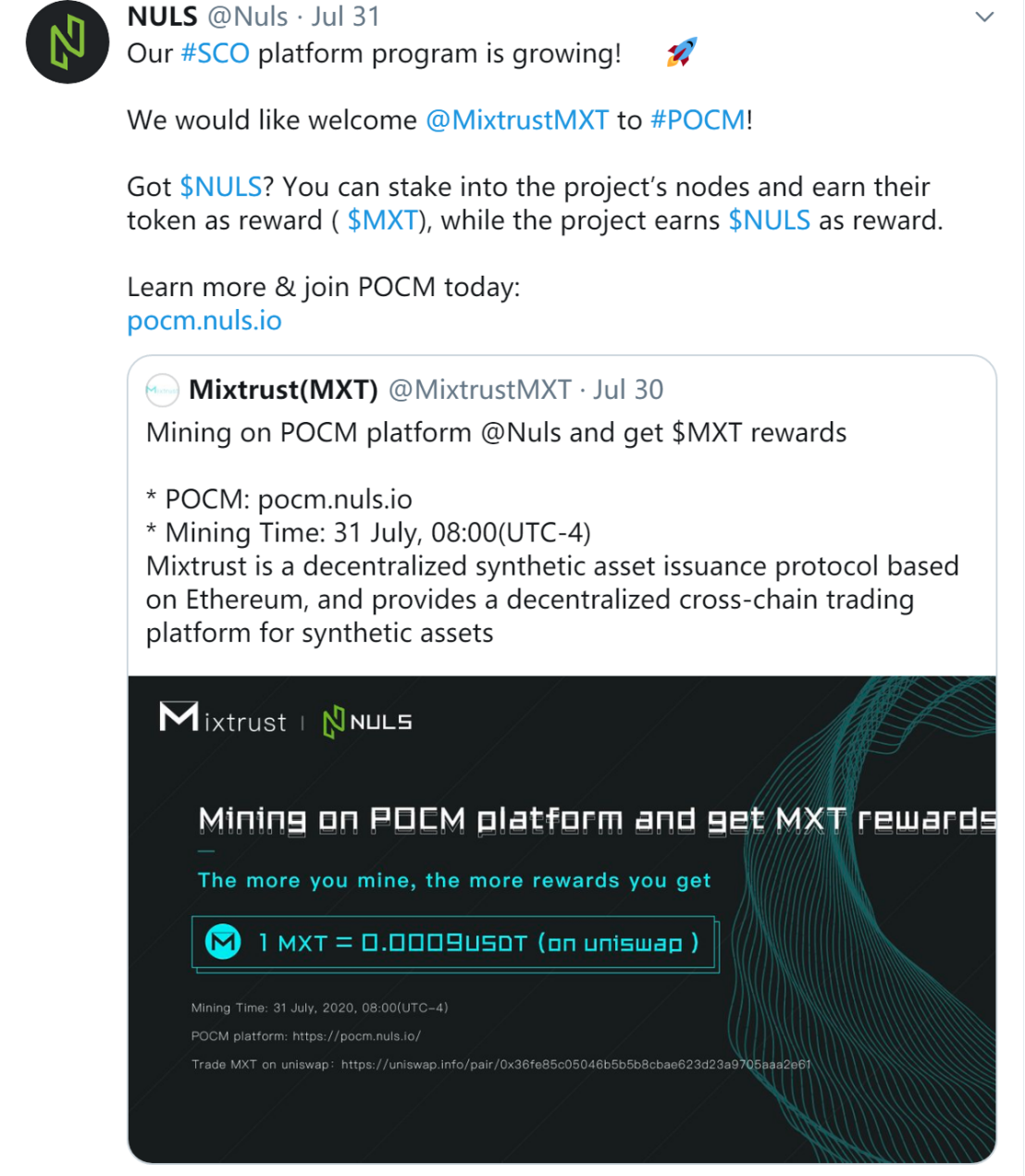
Task: Click the #POCM hashtag
Action: (698, 120)
